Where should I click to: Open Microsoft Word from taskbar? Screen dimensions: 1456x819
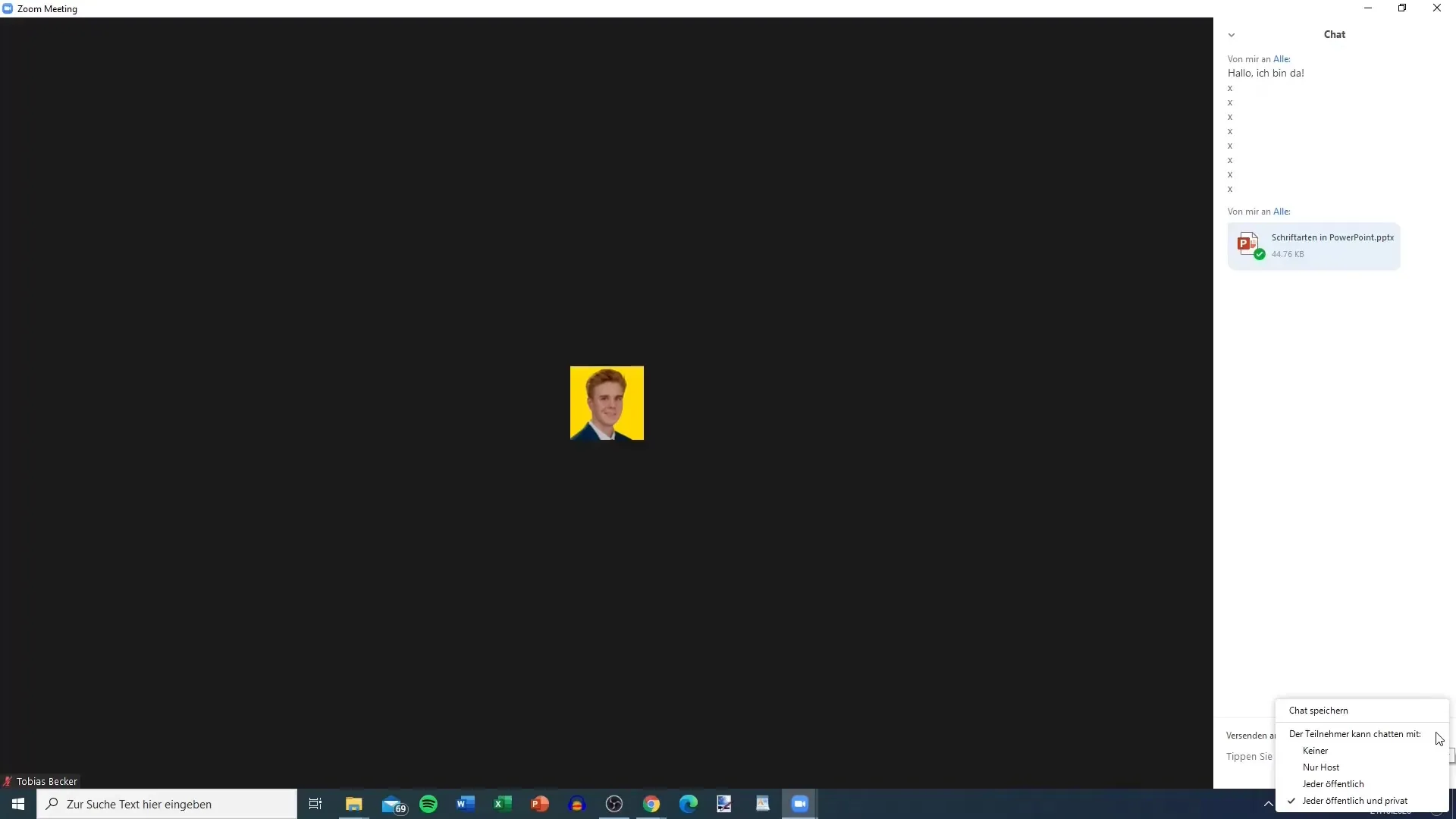coord(465,803)
